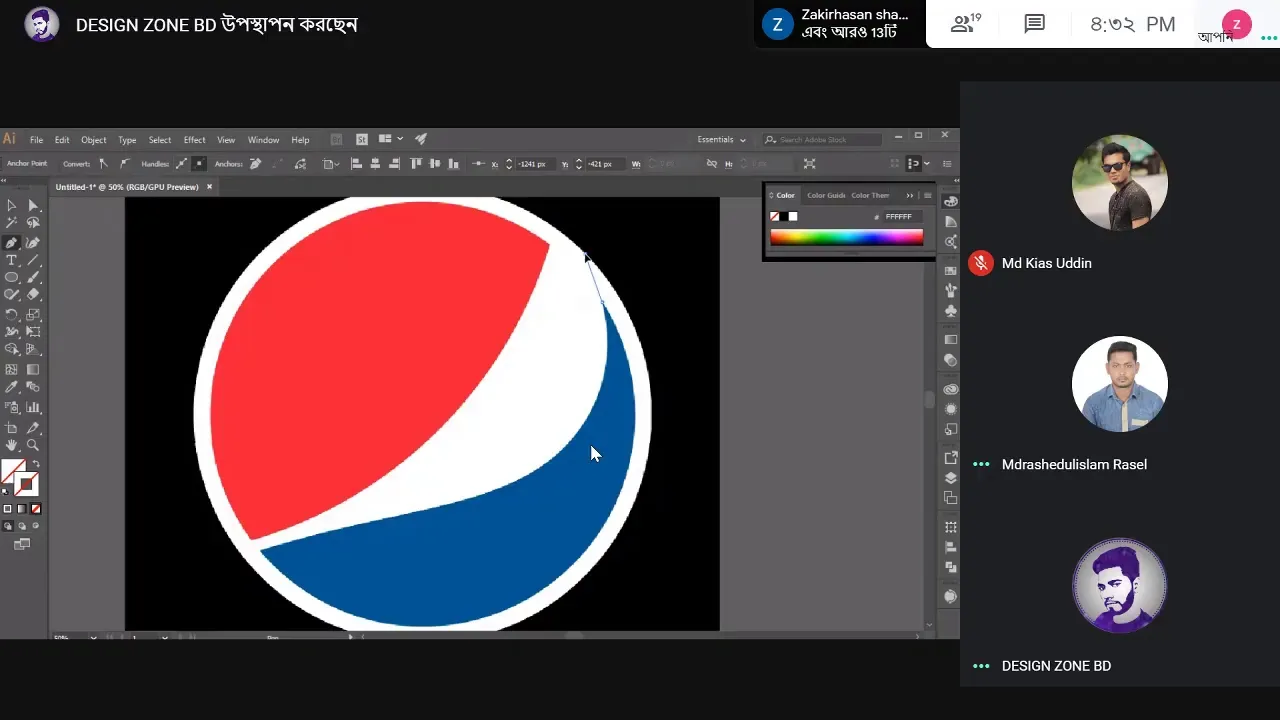1280x720 pixels.
Task: Toggle constrain width and height proportions
Action: [x=712, y=164]
